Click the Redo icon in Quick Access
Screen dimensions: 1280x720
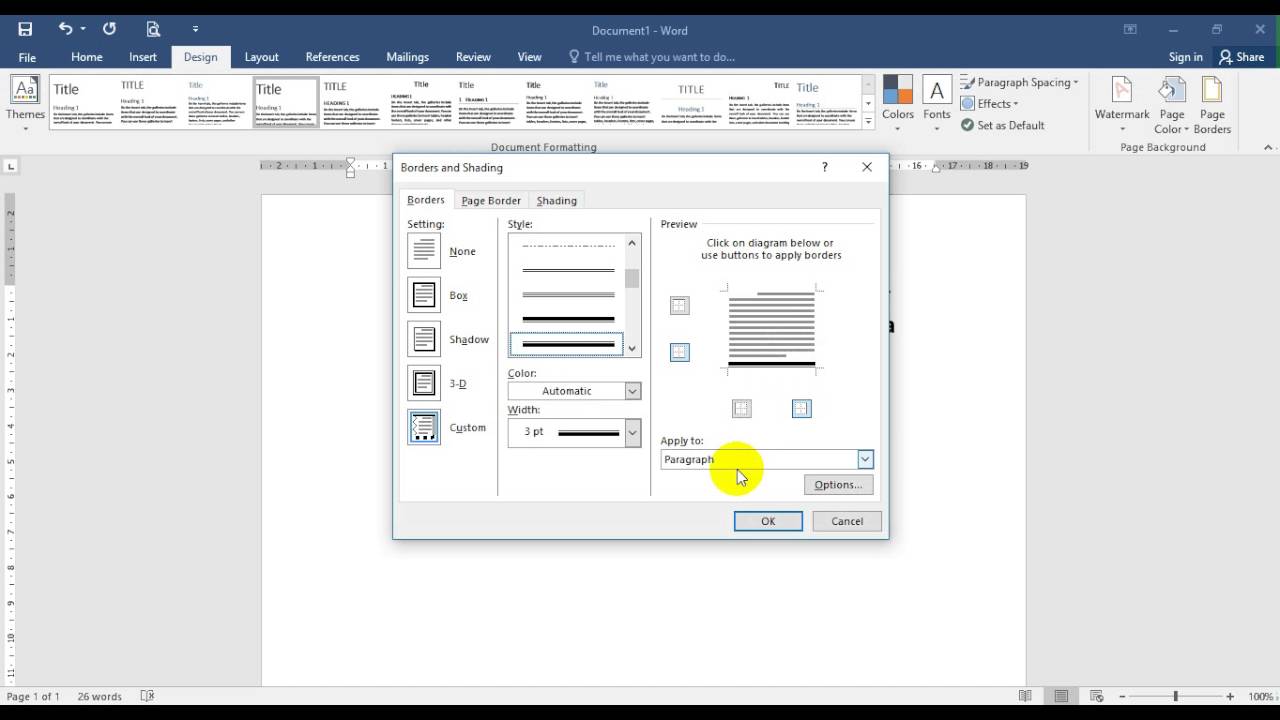click(109, 29)
